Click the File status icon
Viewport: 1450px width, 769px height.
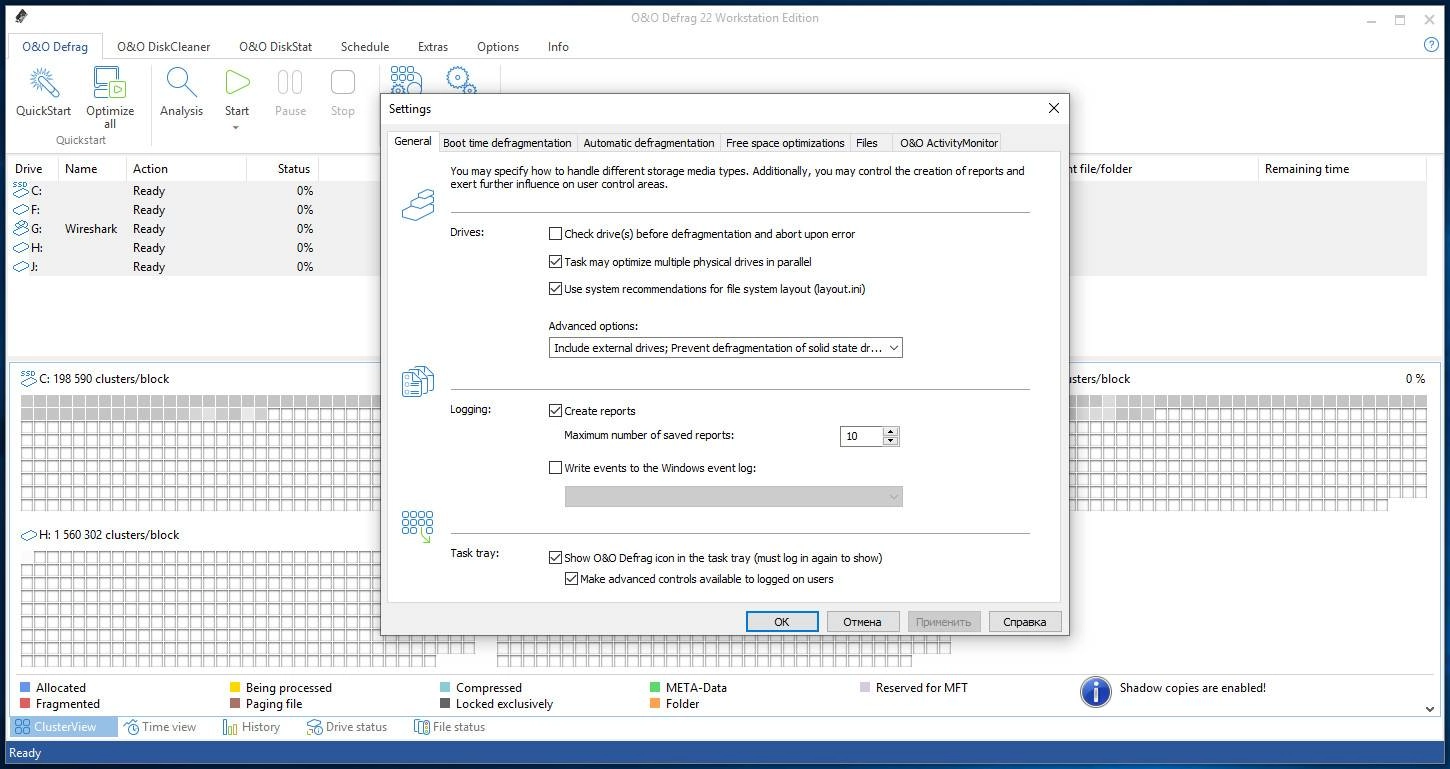pos(422,728)
